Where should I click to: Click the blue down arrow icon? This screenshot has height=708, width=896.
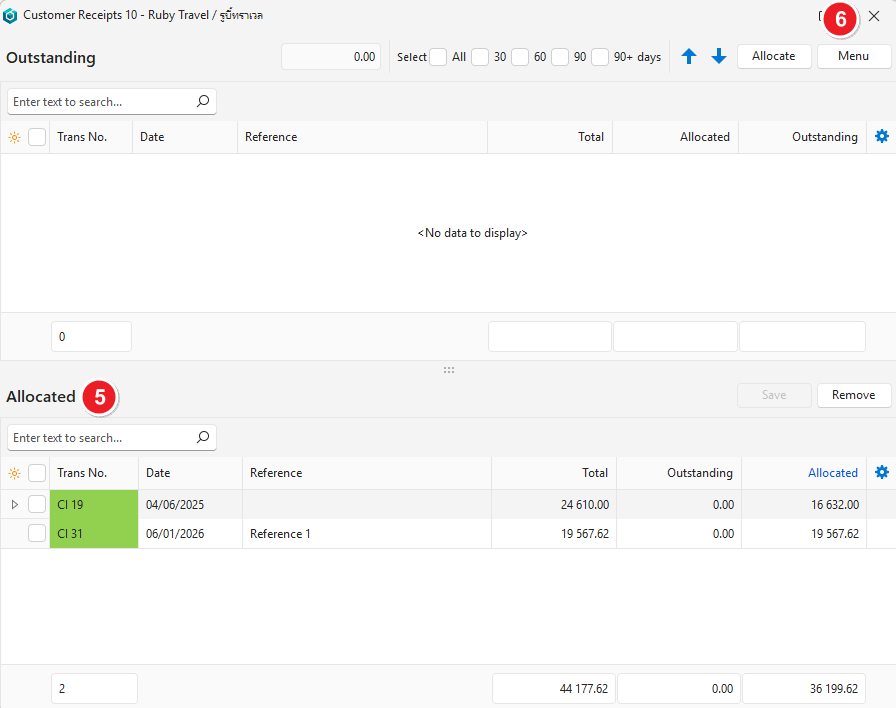pos(718,57)
